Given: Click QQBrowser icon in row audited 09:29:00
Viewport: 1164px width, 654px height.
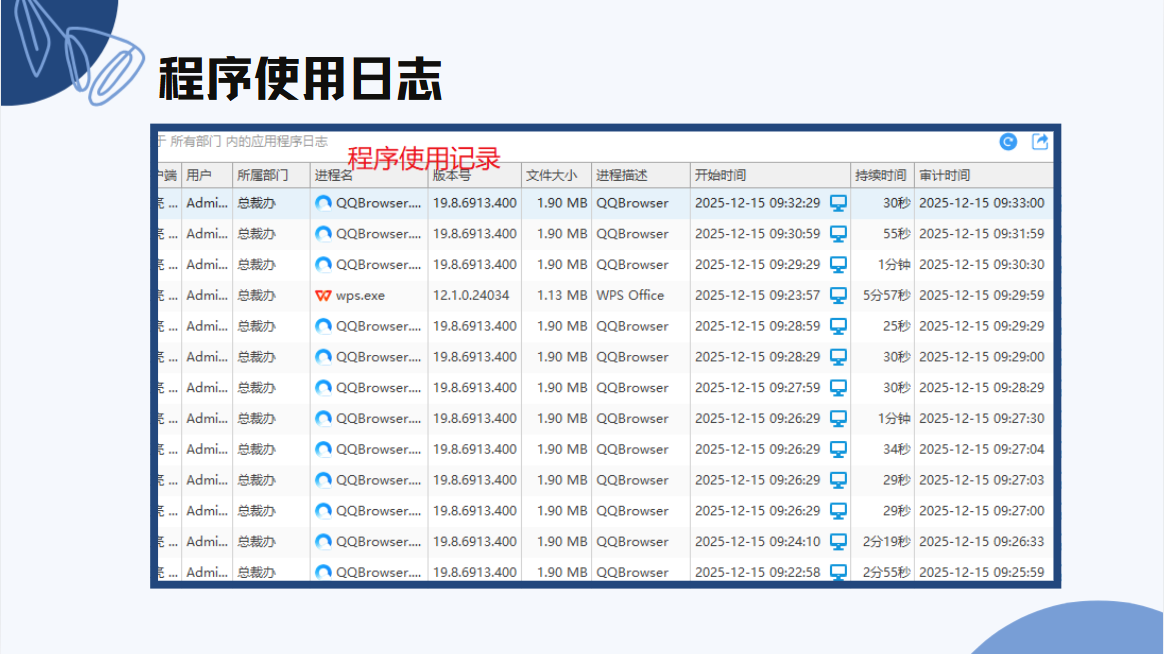Looking at the screenshot, I should 323,357.
